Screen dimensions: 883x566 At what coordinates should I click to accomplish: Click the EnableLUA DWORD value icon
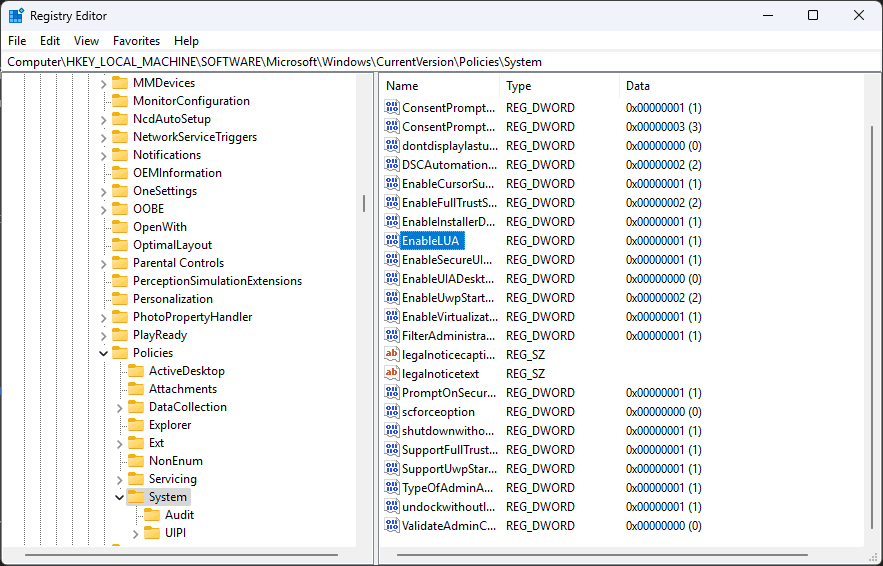pyautogui.click(x=391, y=240)
